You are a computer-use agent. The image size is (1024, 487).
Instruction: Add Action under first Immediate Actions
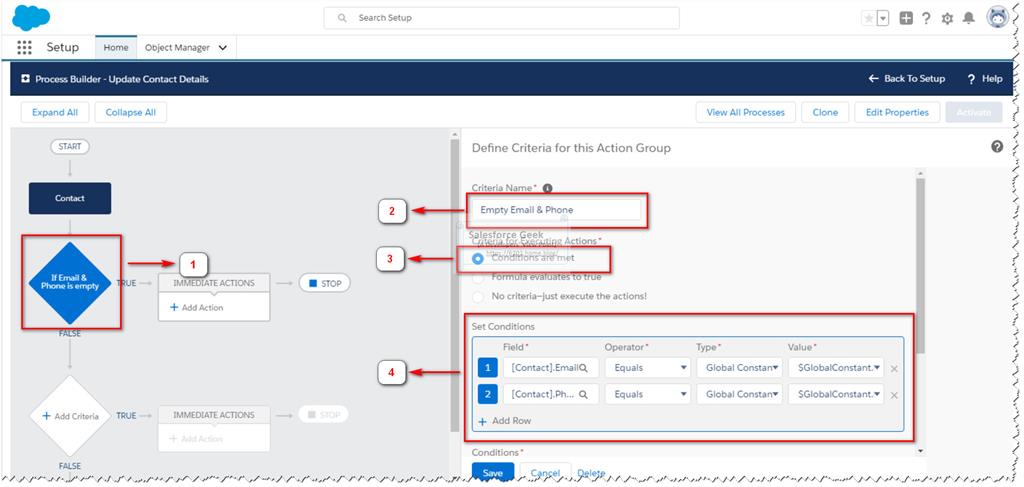197,307
